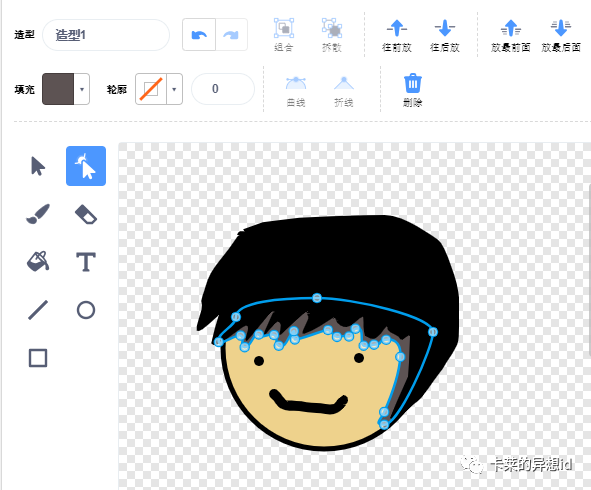The height and width of the screenshot is (490, 591).
Task: Select the Rectangle tool
Action: pyautogui.click(x=38, y=358)
